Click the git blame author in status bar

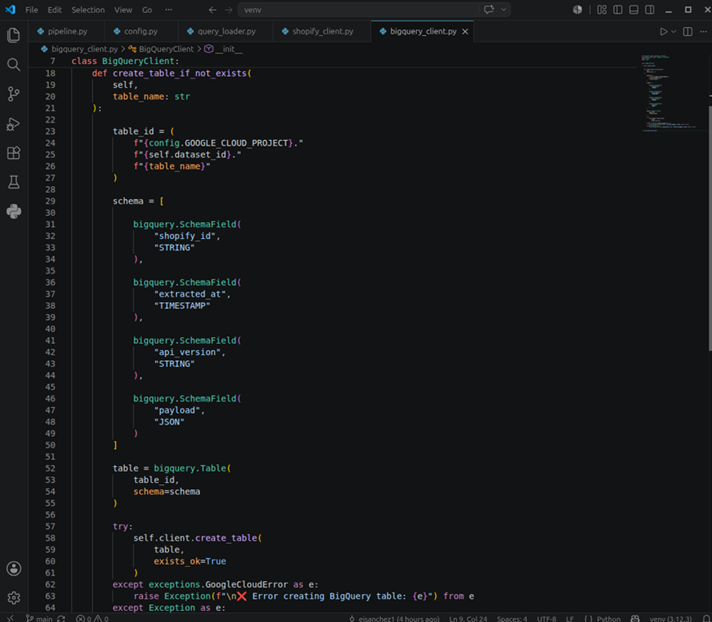click(x=394, y=618)
